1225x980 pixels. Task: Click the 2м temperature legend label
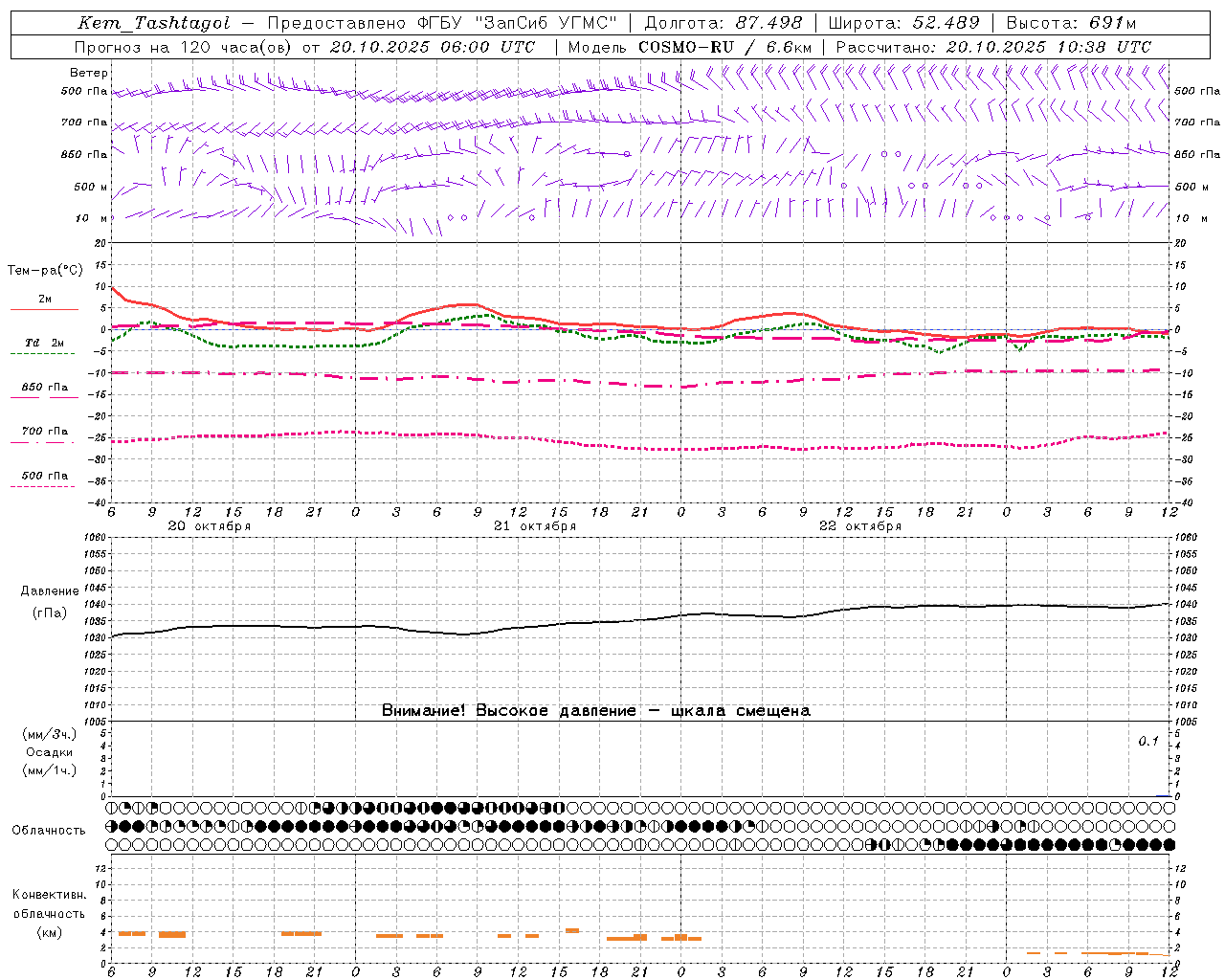click(45, 299)
